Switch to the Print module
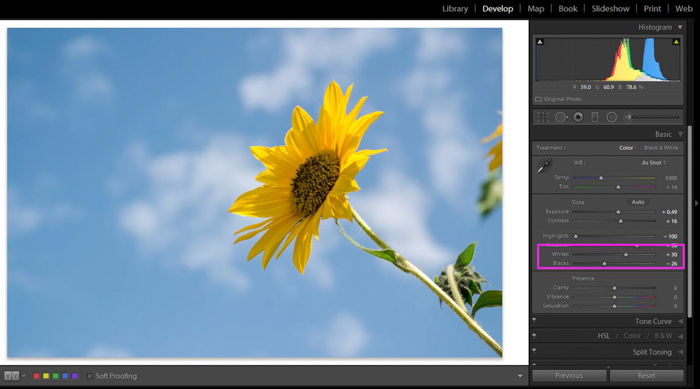Image resolution: width=700 pixels, height=389 pixels. 652,8
